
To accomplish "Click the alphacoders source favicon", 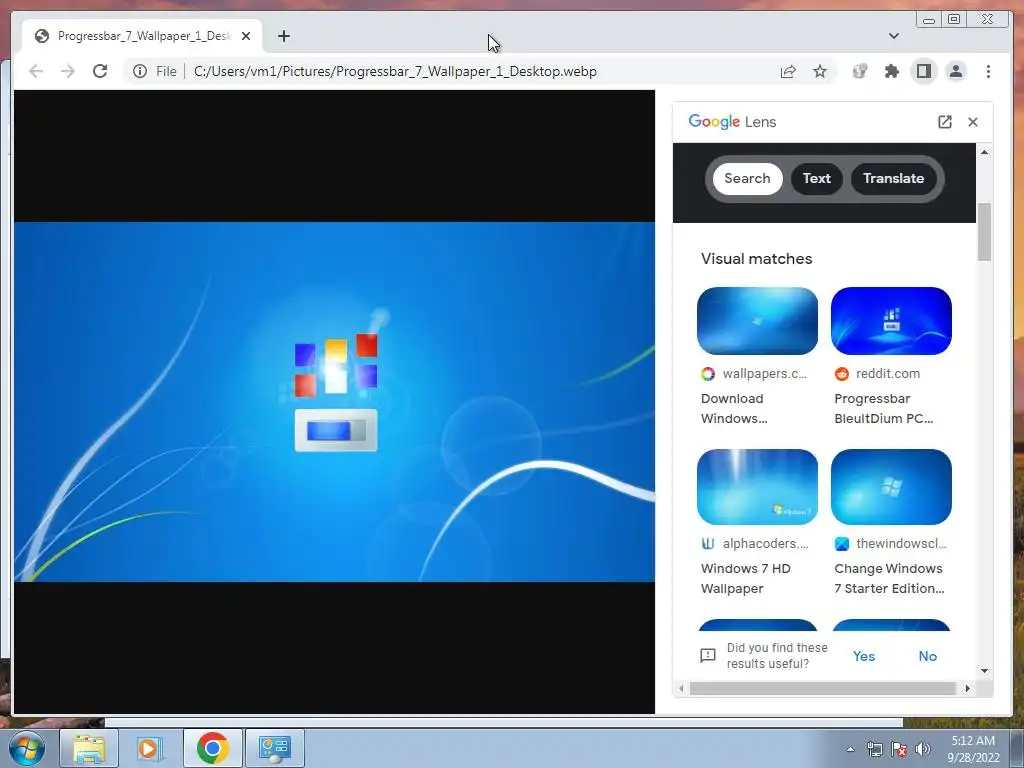I will [x=708, y=543].
